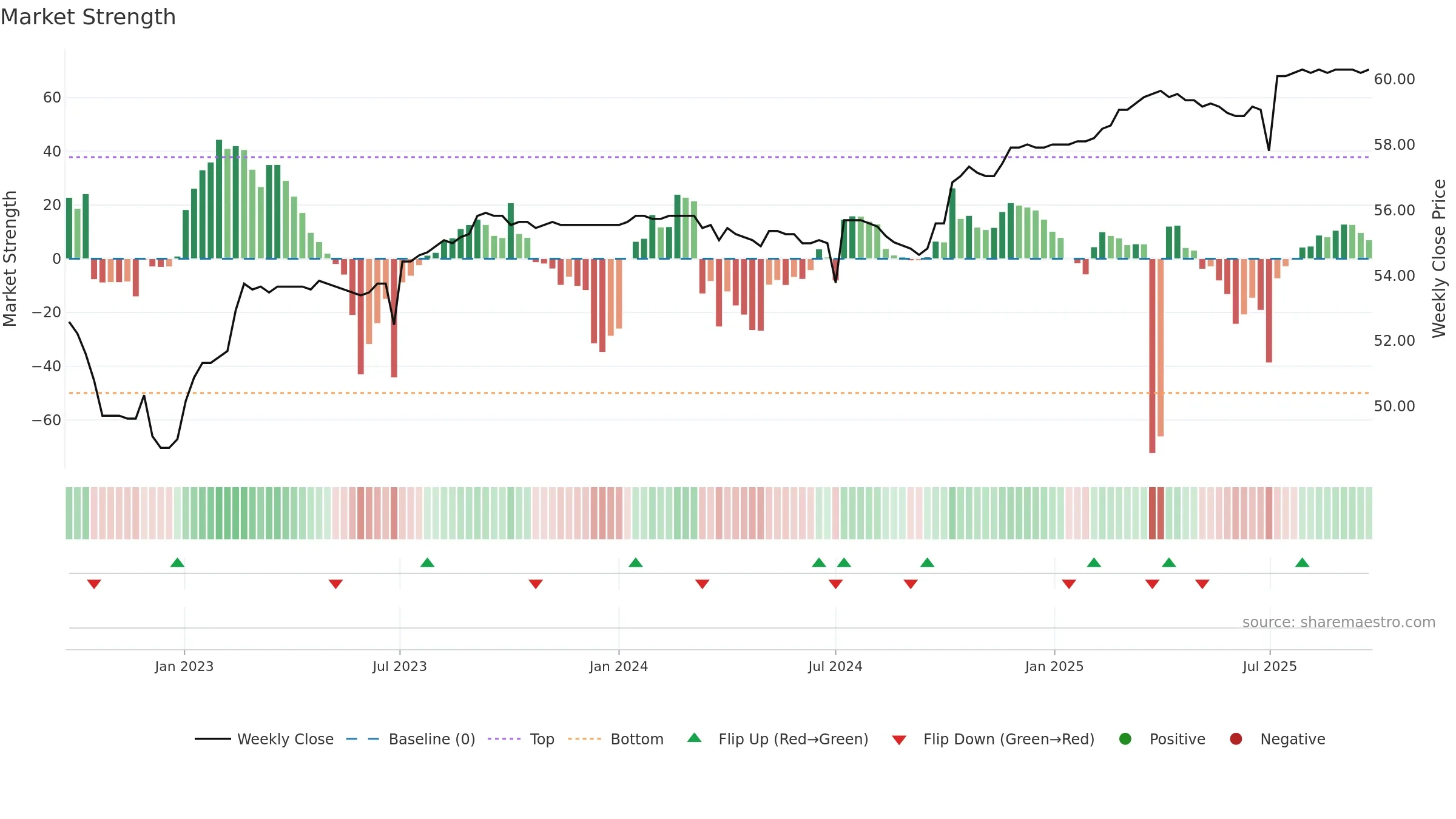
Task: Select the flip-up marker after Jul 2023
Action: (427, 562)
